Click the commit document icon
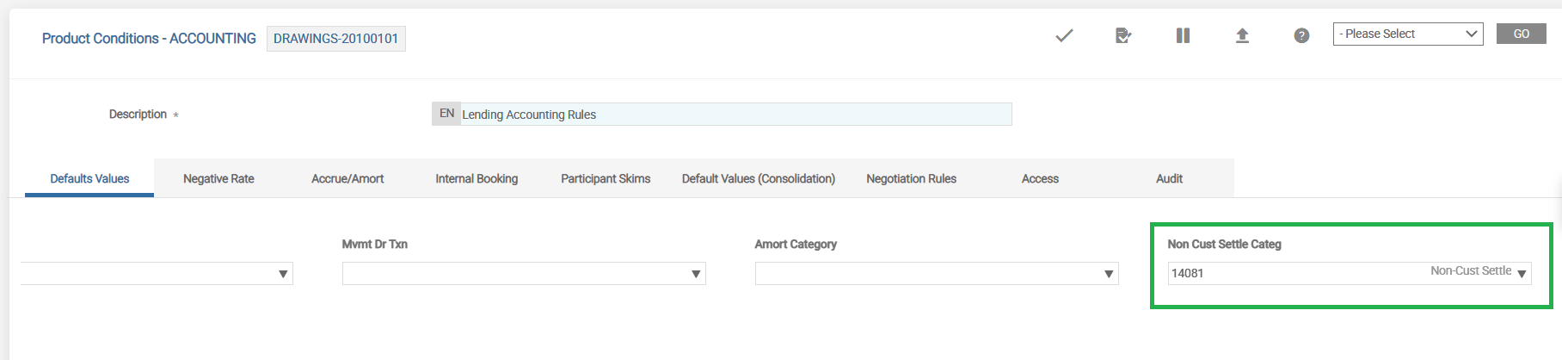 1122,35
